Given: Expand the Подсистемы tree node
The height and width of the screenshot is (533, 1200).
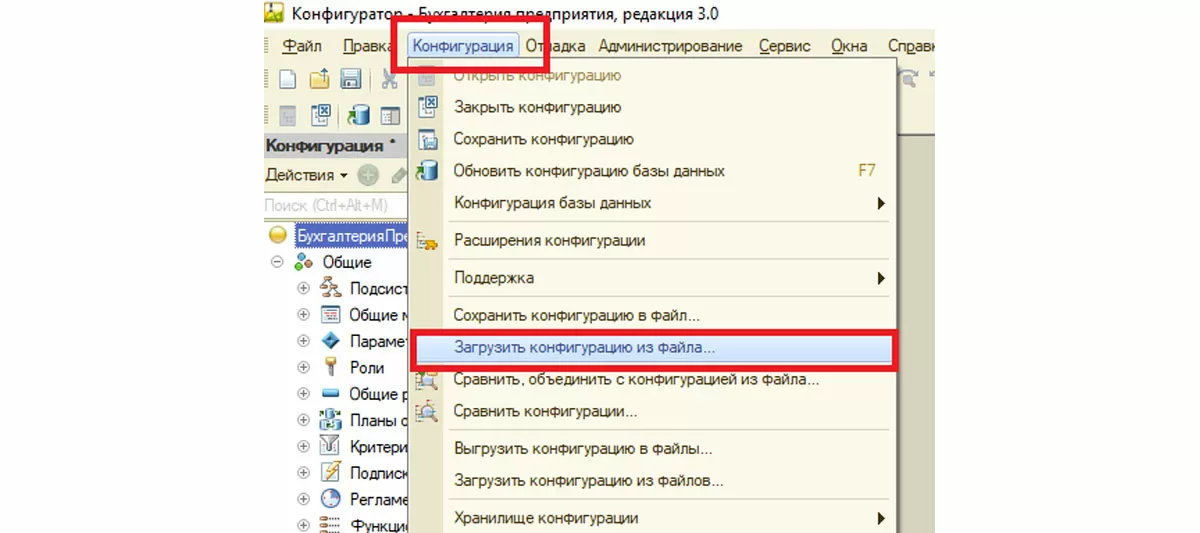Looking at the screenshot, I should coord(304,288).
